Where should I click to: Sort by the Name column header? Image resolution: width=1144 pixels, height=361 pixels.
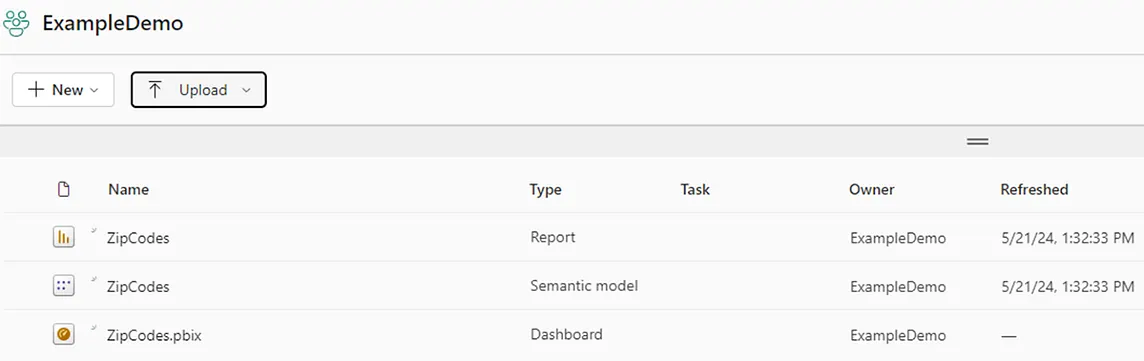pos(128,190)
